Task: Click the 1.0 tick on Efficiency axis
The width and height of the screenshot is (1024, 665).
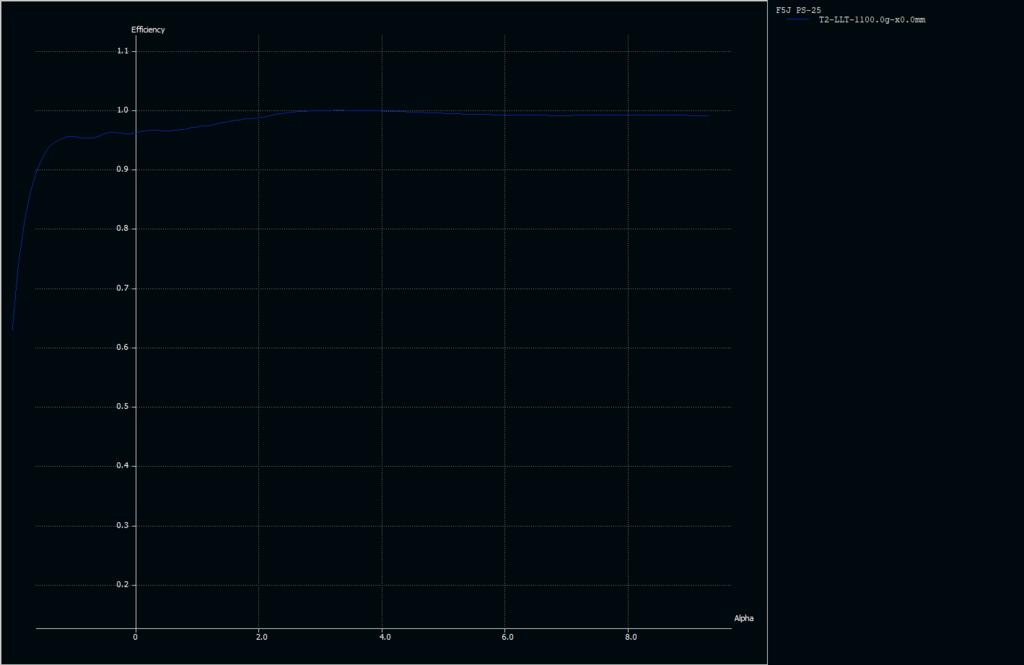Action: pyautogui.click(x=123, y=110)
